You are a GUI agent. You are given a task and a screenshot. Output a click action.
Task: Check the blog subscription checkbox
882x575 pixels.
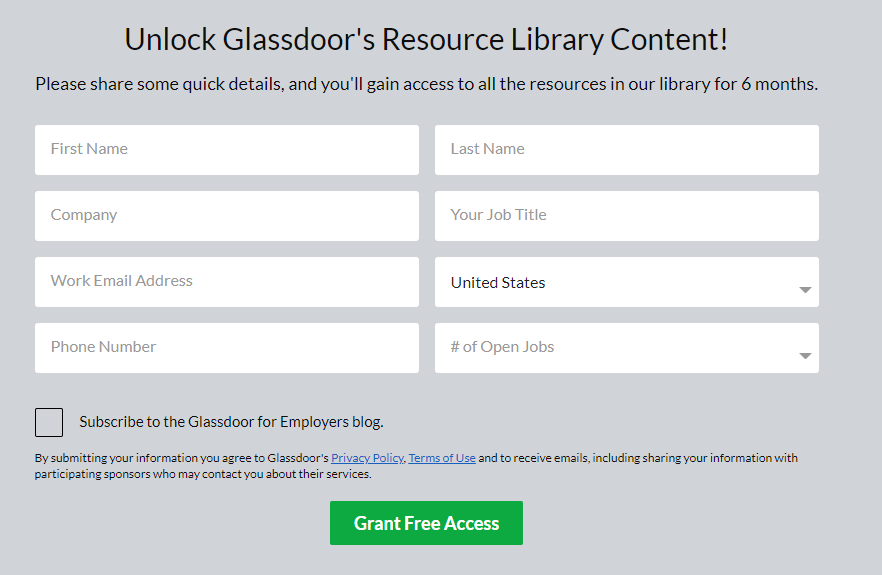coord(49,422)
